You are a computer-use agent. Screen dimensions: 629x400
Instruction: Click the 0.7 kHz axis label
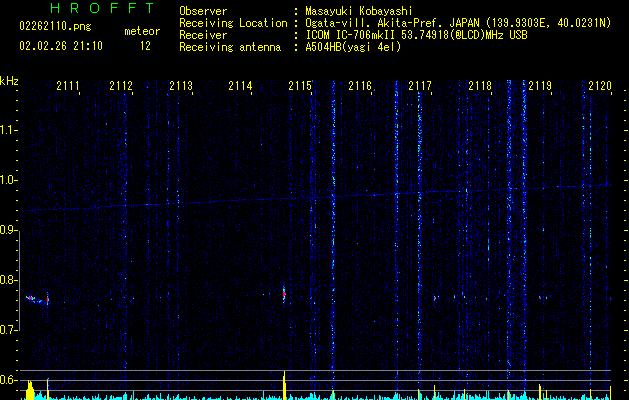pos(7,330)
